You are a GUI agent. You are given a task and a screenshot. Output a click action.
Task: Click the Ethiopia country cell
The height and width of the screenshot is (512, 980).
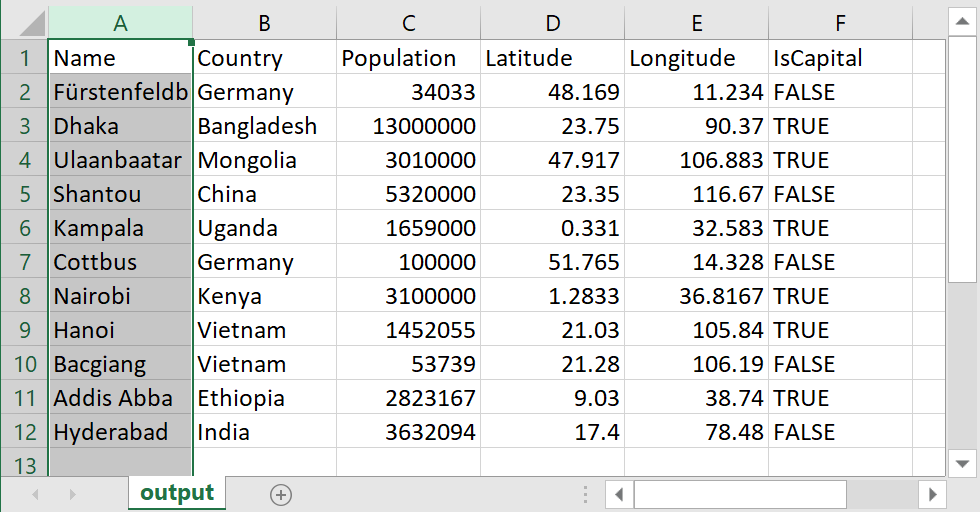coord(264,398)
